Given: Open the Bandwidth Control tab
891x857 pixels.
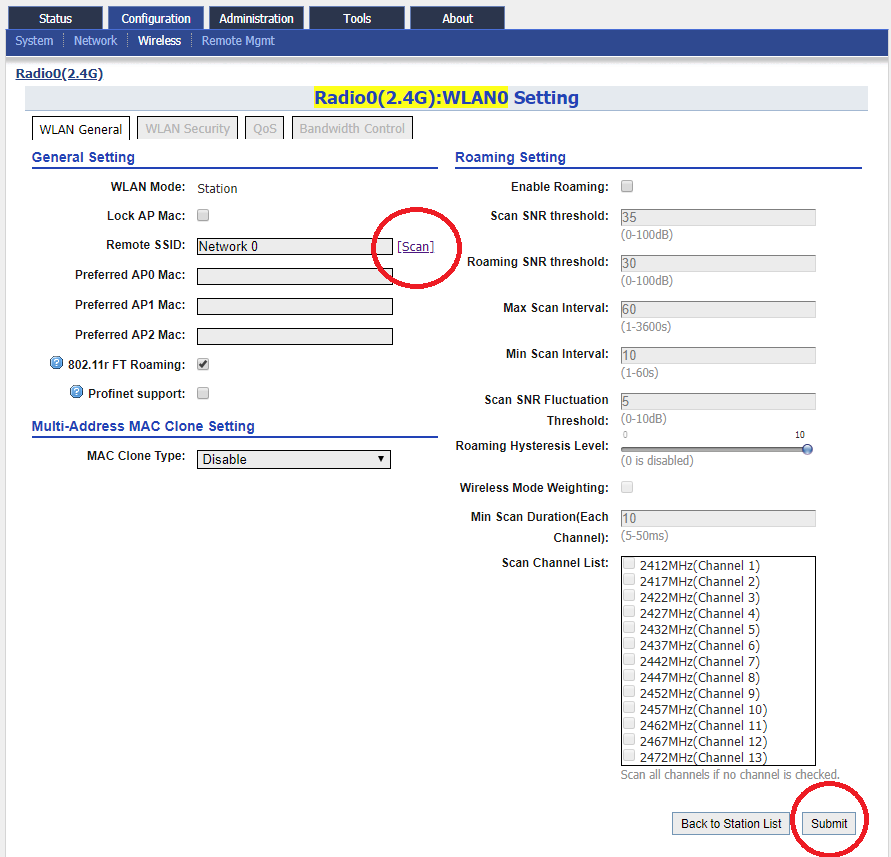Looking at the screenshot, I should click(x=352, y=128).
